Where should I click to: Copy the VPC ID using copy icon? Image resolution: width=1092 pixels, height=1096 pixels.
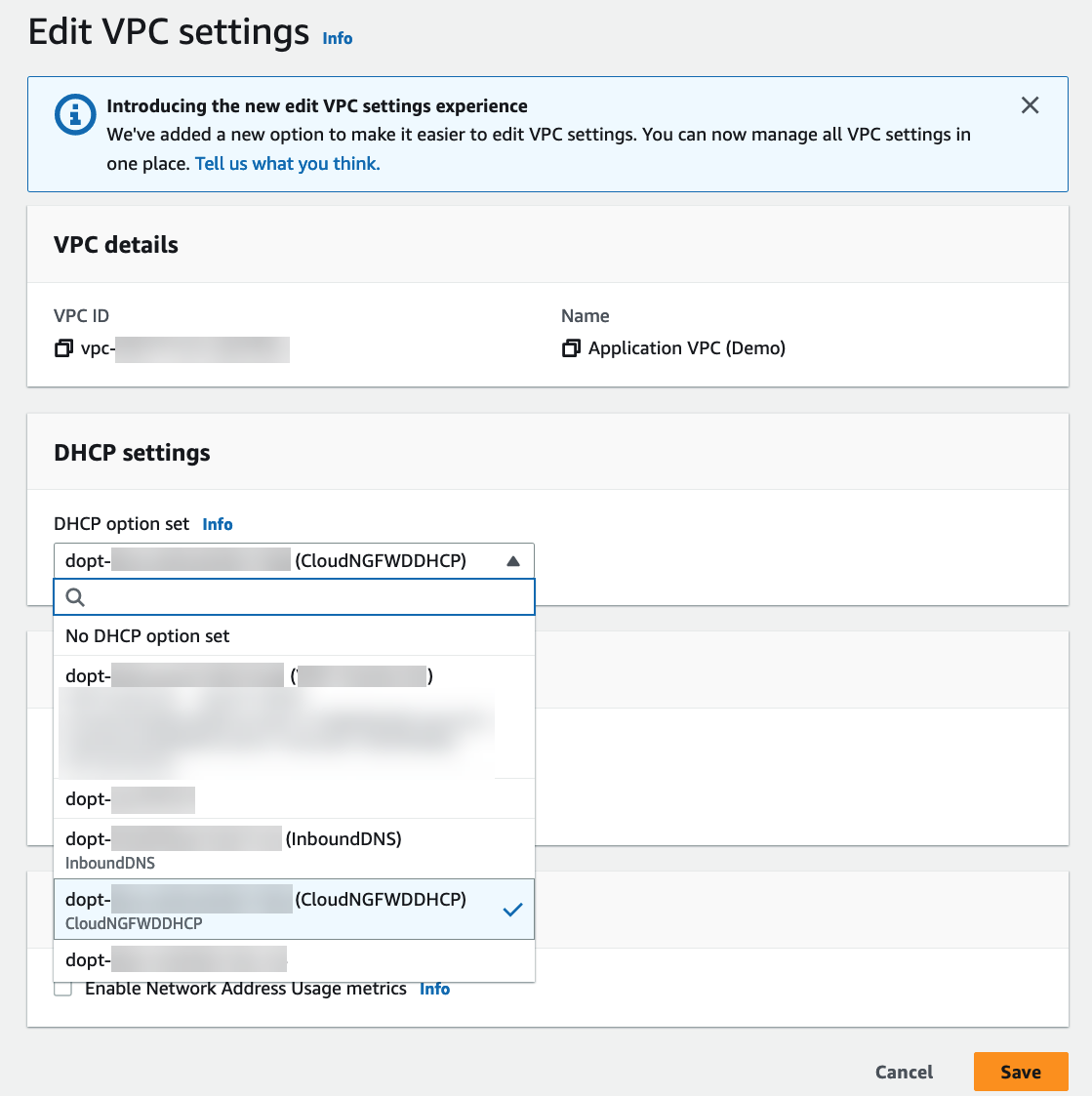[63, 348]
